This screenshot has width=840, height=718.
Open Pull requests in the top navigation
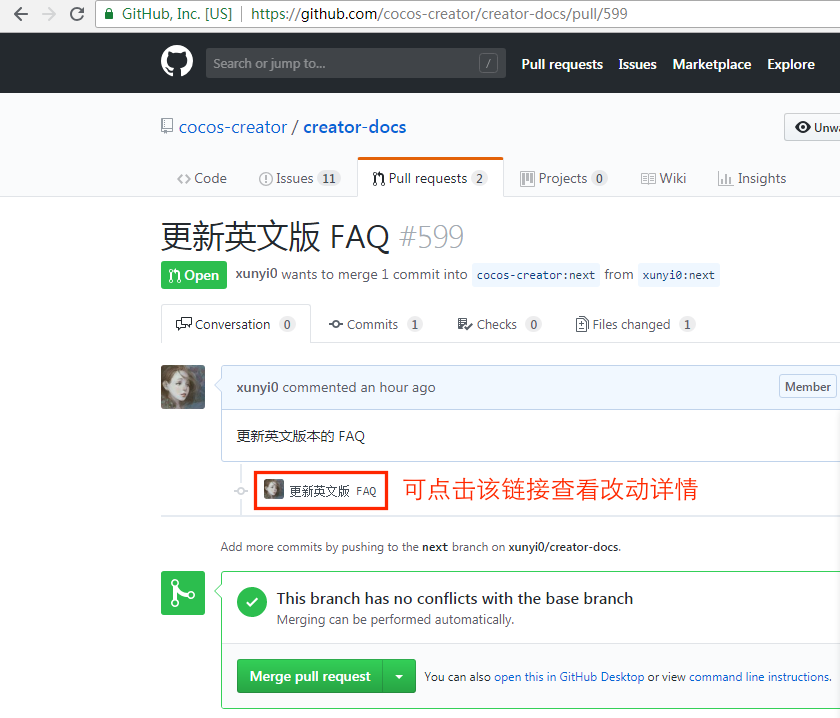point(562,64)
